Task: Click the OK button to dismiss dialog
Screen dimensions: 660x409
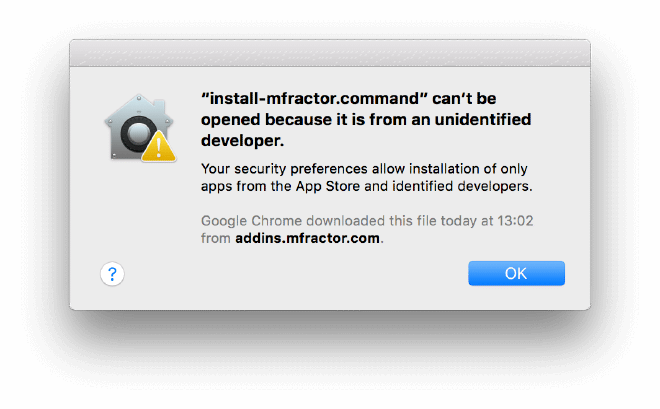Action: (x=516, y=274)
